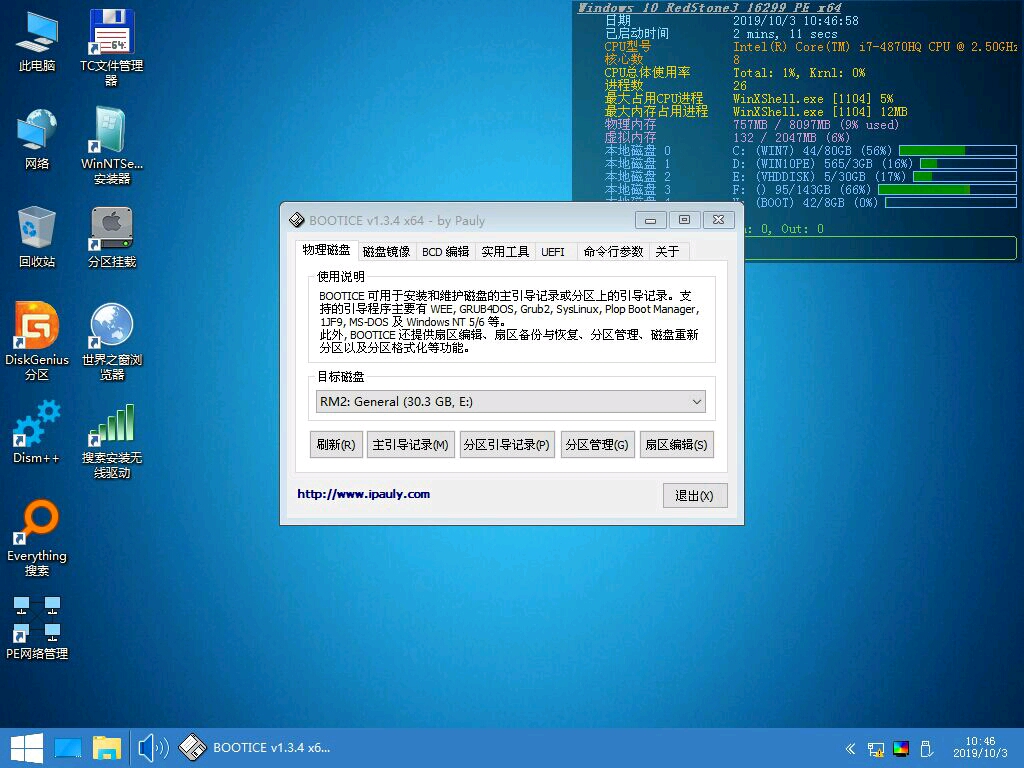Click the BOOTICE title bar icon
Viewport: 1024px width, 768px height.
[x=296, y=220]
